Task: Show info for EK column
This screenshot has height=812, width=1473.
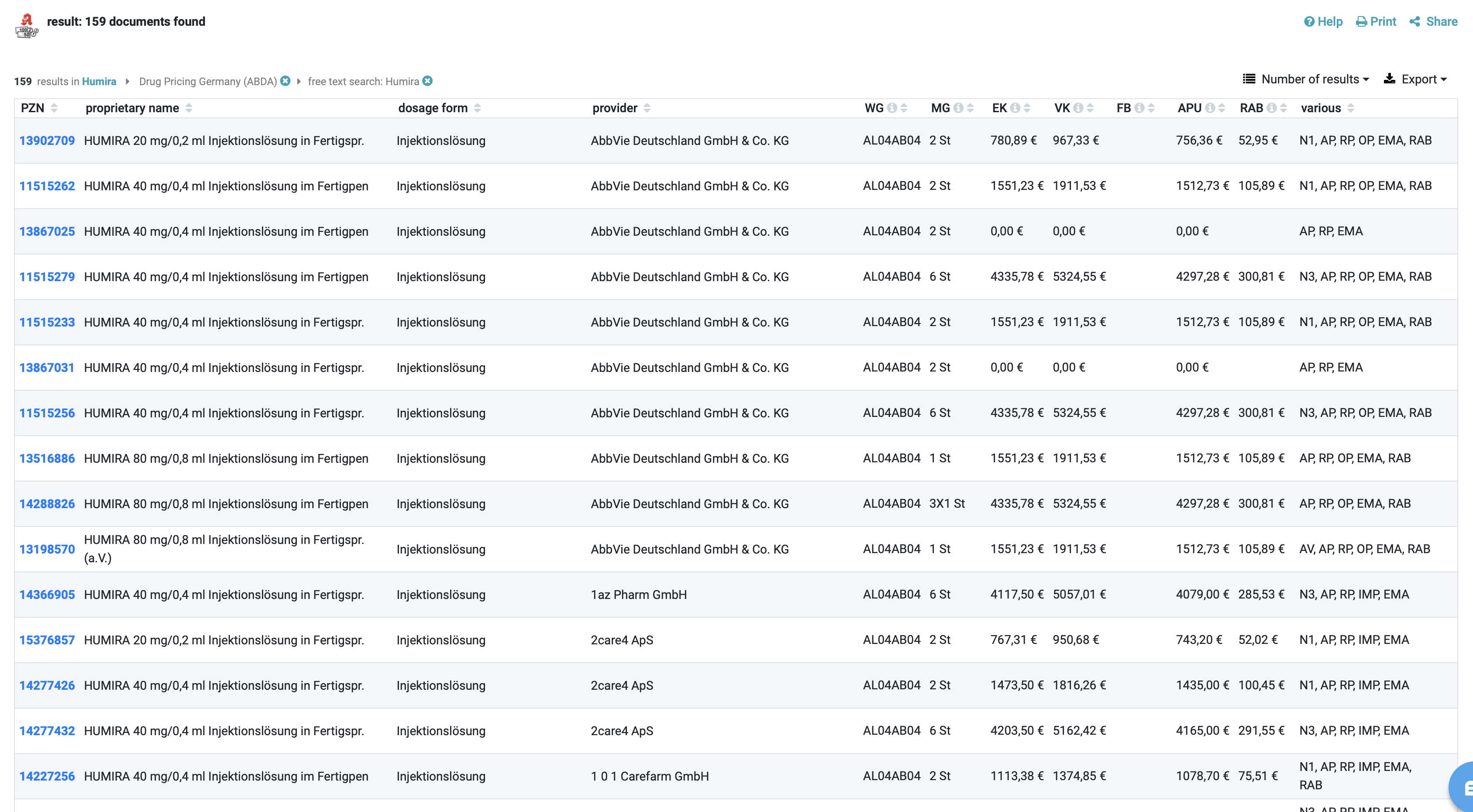Action: click(x=1015, y=108)
